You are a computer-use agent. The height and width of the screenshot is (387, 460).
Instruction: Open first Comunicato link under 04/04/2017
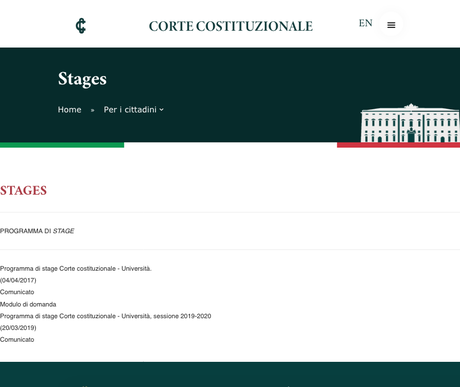17,292
